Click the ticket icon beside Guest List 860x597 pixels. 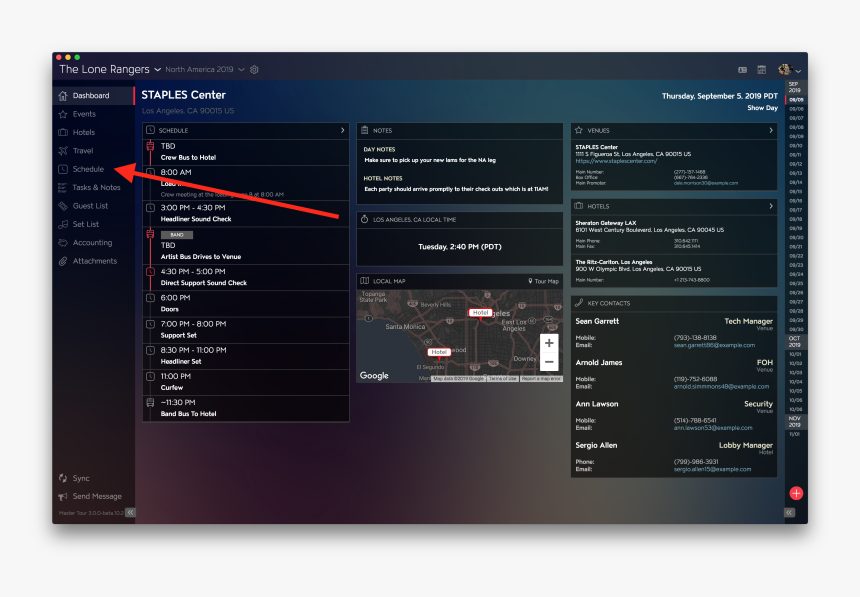pos(63,206)
